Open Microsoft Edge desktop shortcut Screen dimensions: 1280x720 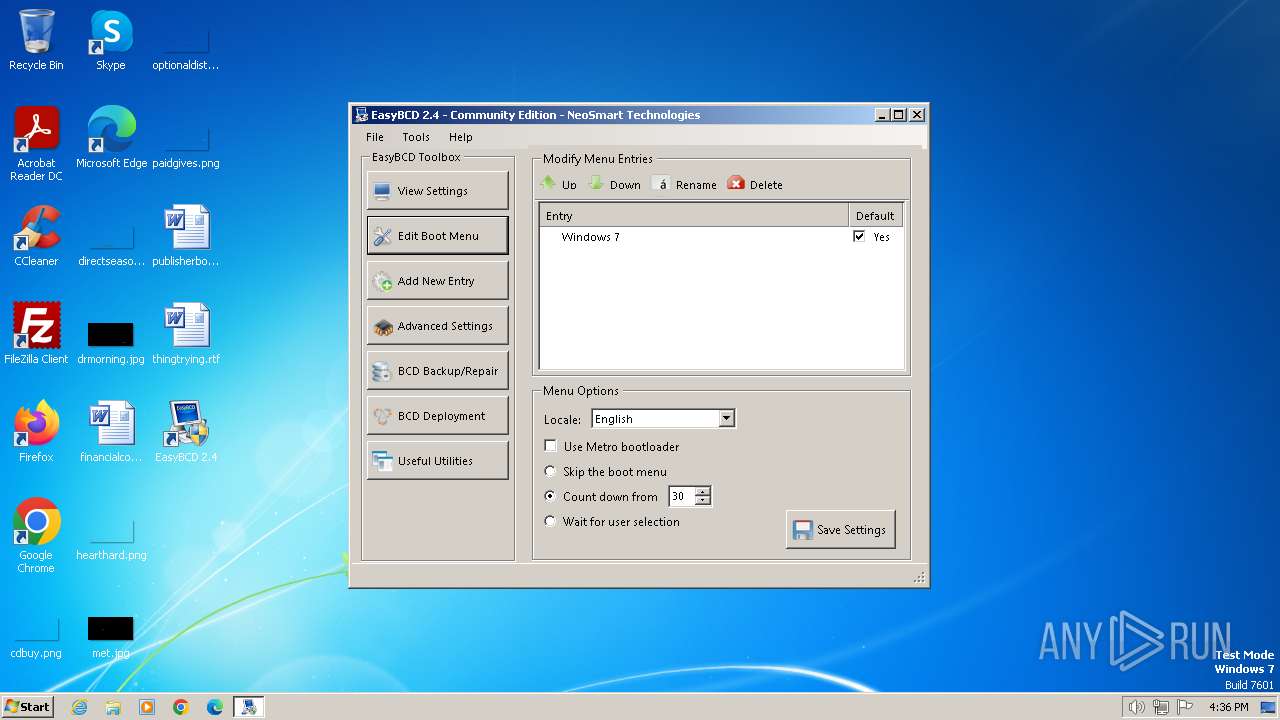[x=111, y=138]
